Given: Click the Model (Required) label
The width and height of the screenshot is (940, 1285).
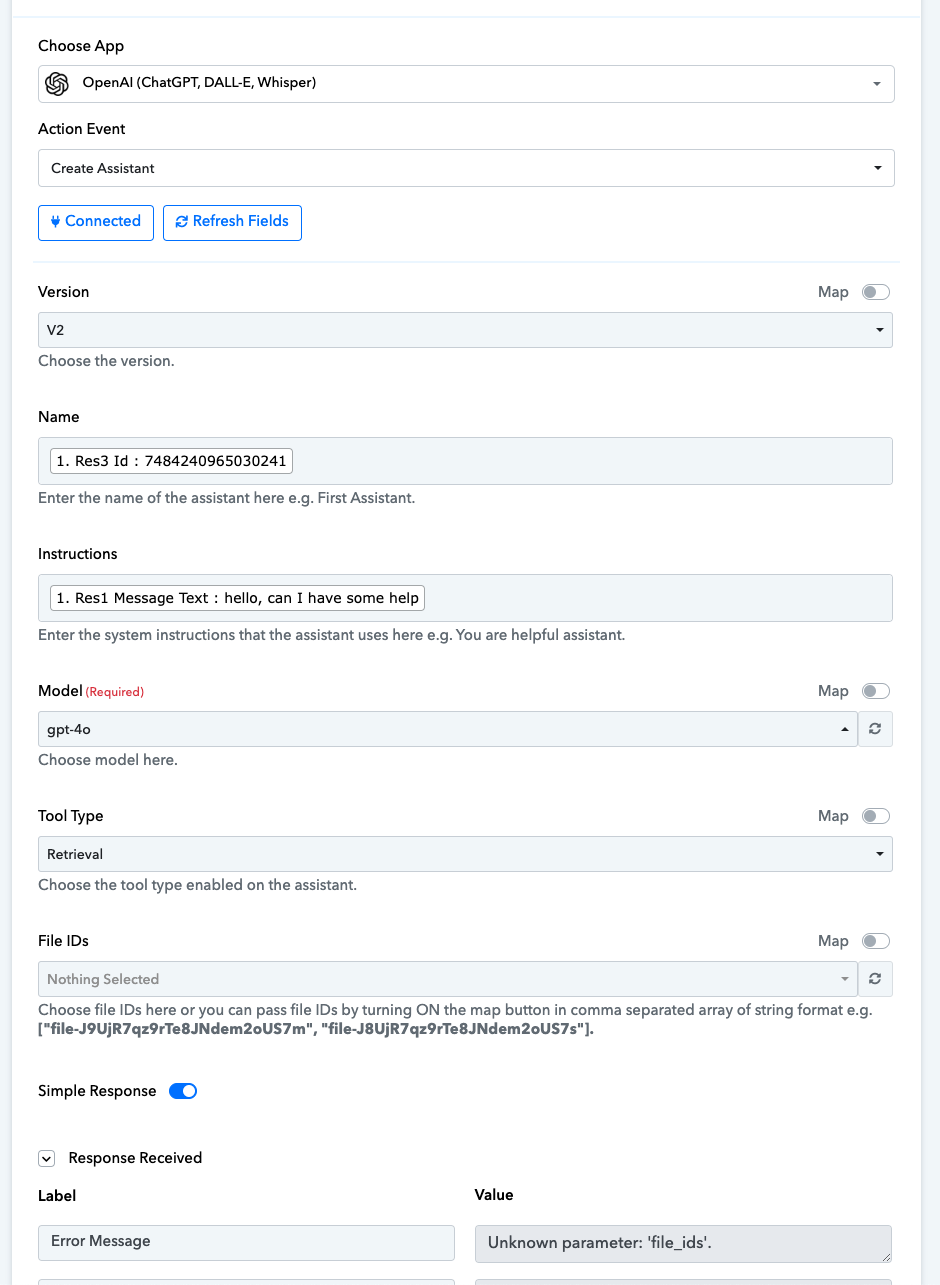Looking at the screenshot, I should [x=91, y=691].
